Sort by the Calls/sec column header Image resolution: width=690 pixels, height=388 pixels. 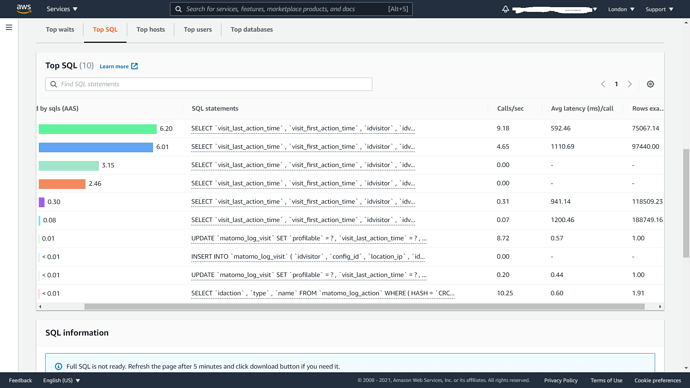click(510, 108)
